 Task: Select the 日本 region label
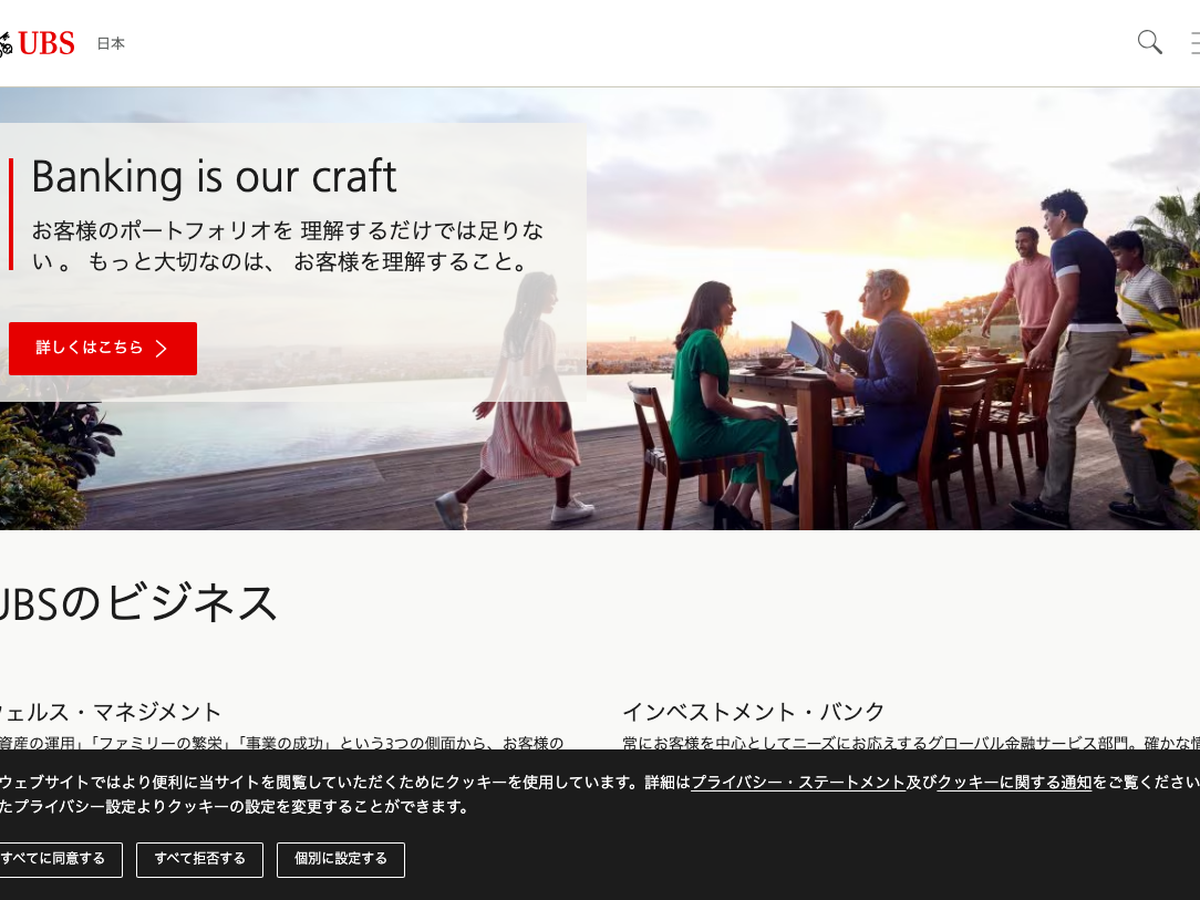(111, 44)
